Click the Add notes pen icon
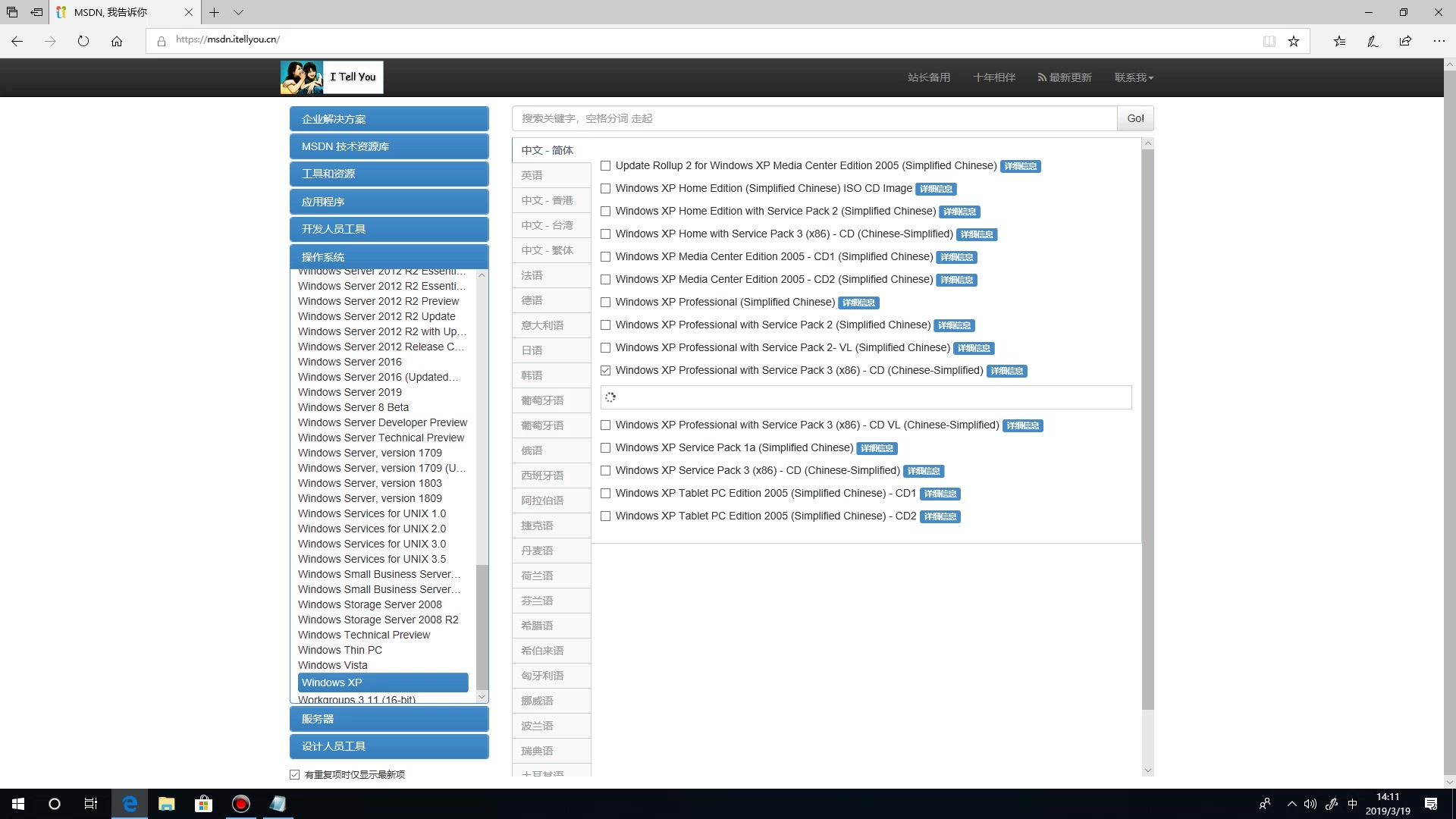 click(x=1373, y=41)
